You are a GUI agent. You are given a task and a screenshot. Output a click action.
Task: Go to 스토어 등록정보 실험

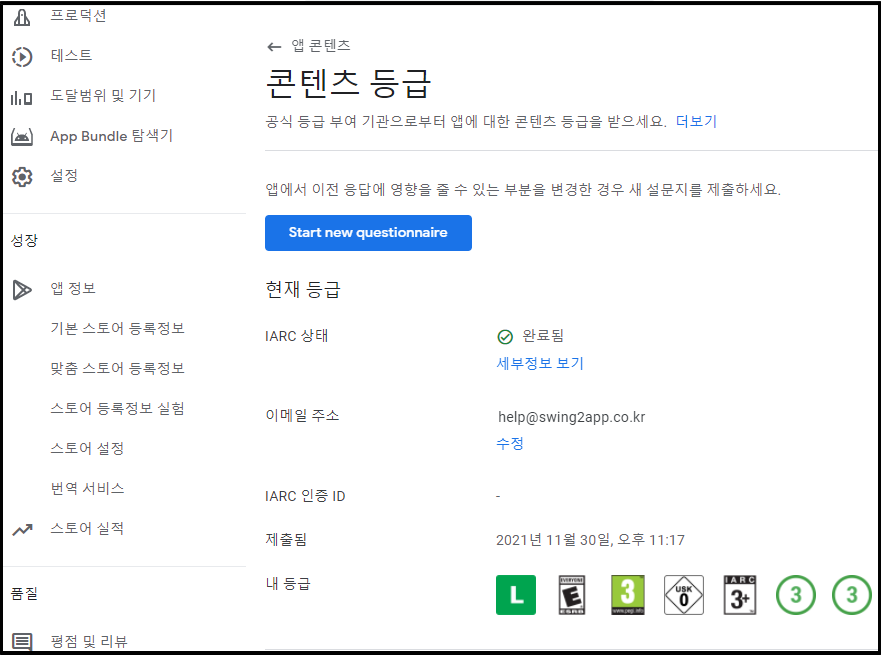117,409
